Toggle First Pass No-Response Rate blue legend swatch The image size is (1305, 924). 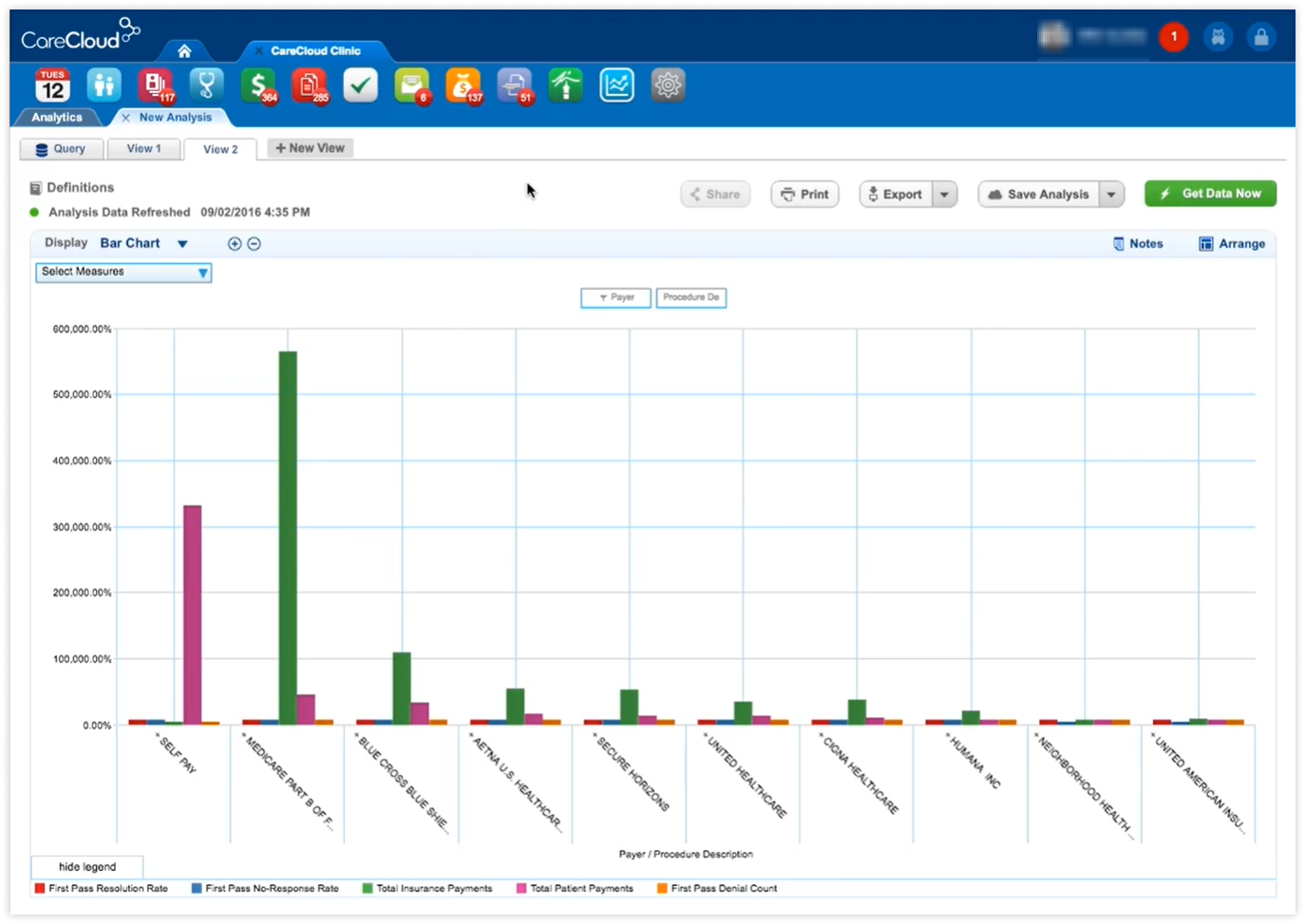(197, 889)
